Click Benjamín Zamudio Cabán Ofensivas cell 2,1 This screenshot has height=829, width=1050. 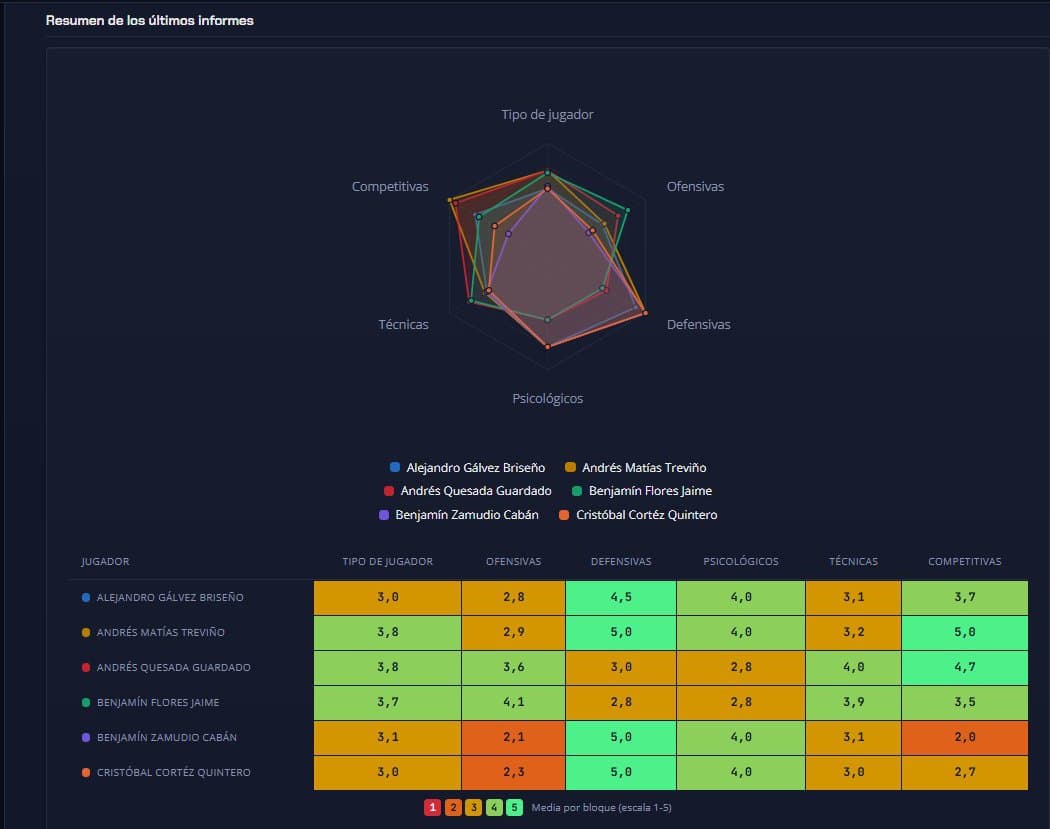click(513, 737)
